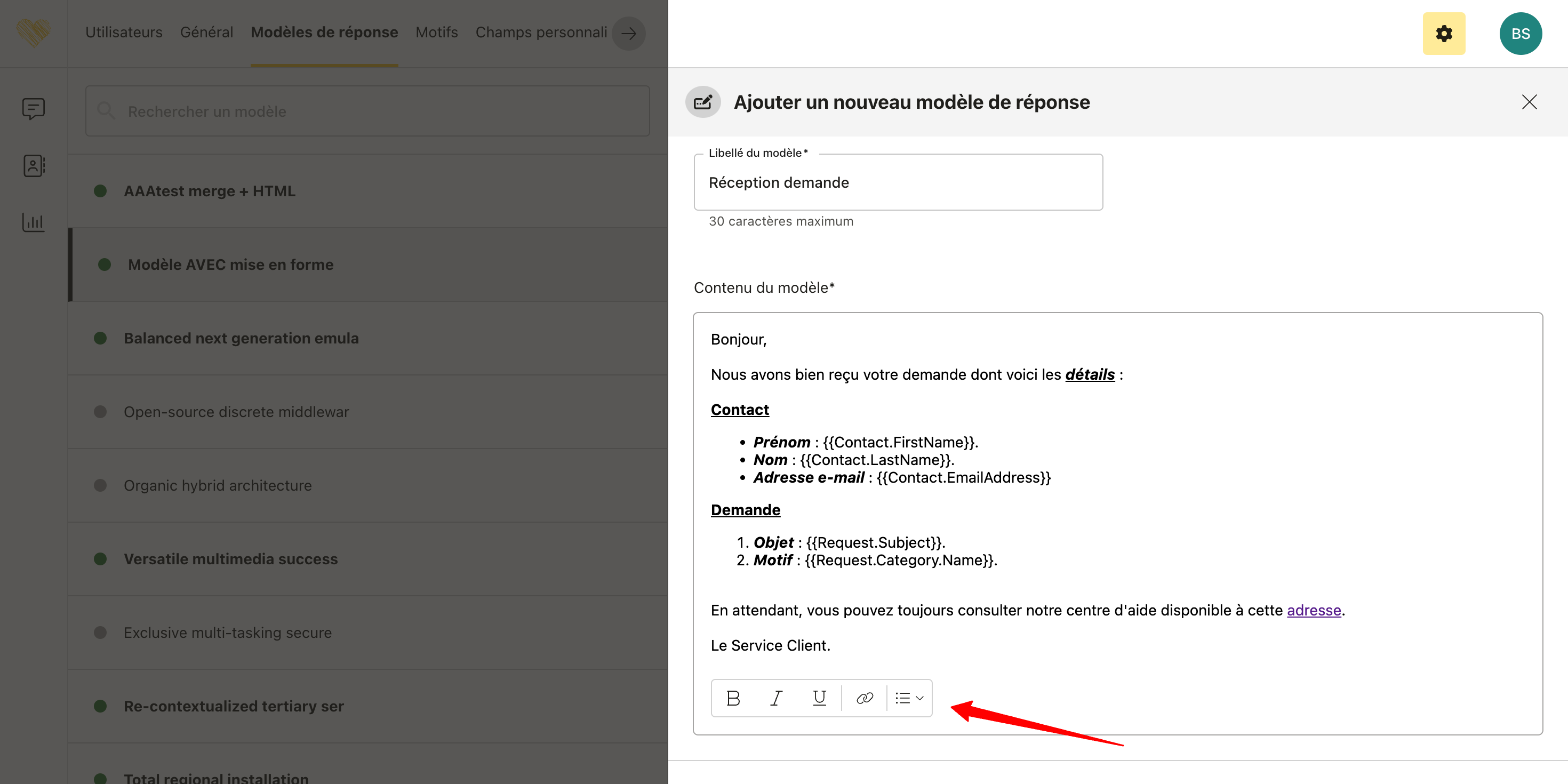Follow the 'adresse' hyperlink in content
Image resolution: width=1568 pixels, height=784 pixels.
pyautogui.click(x=1314, y=611)
